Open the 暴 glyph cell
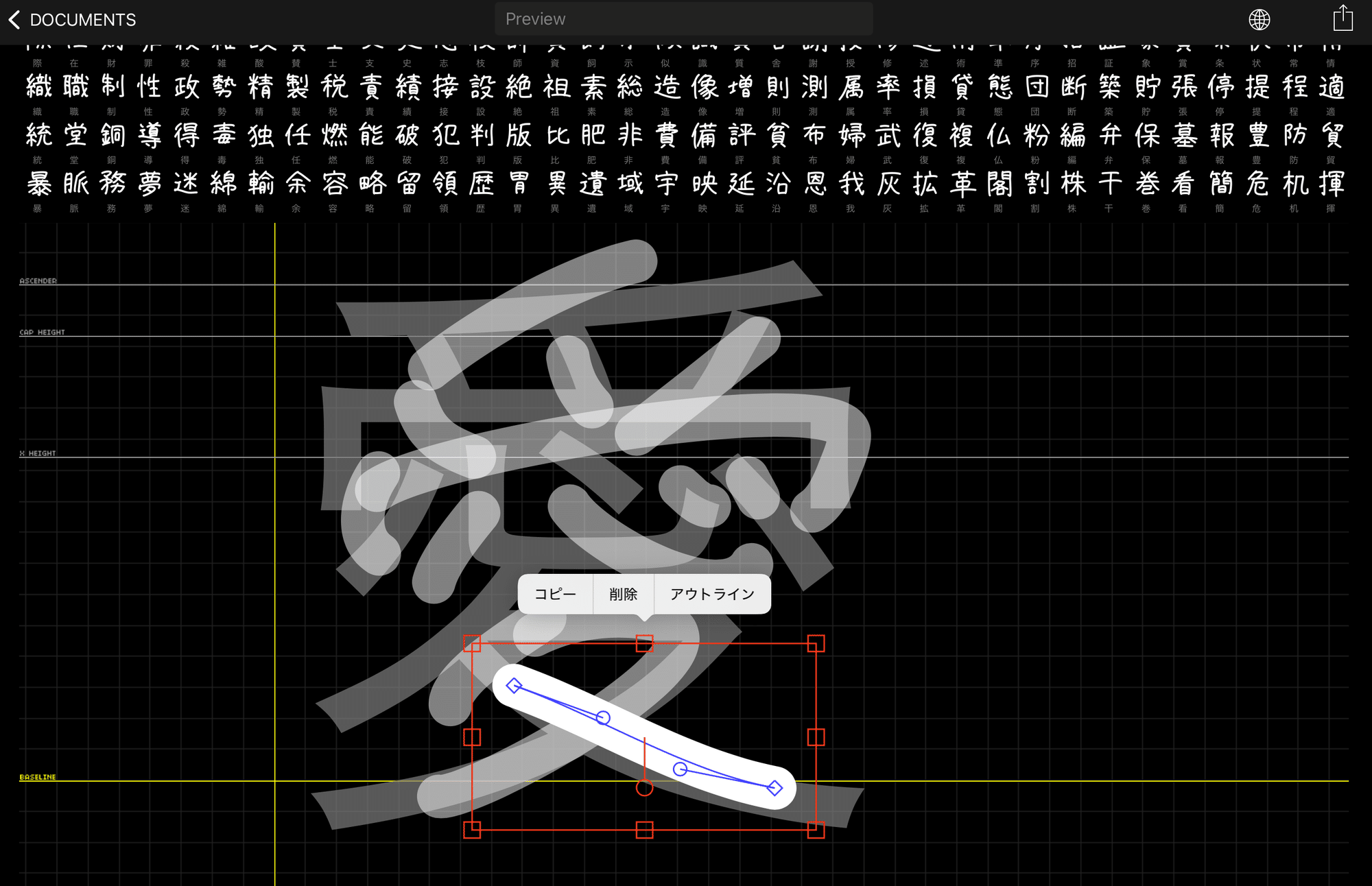 coord(38,183)
